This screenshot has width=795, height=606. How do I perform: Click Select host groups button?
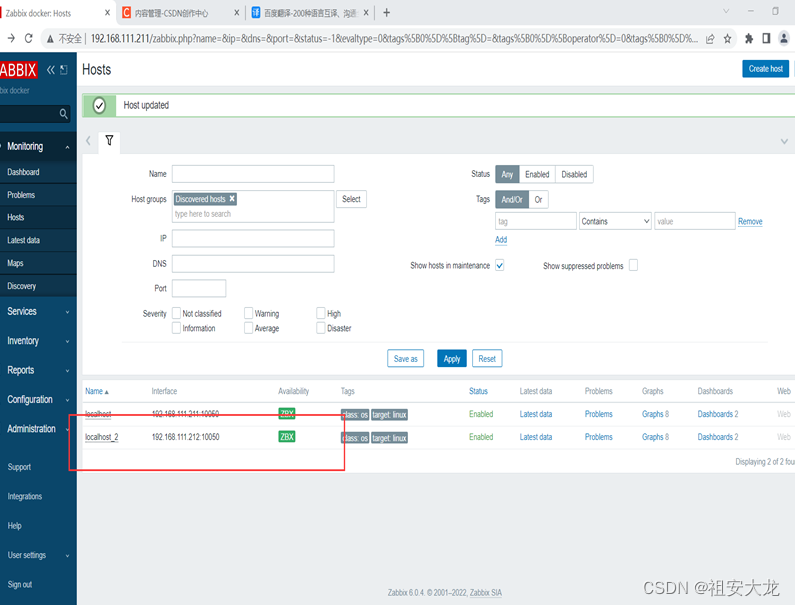pyautogui.click(x=351, y=199)
